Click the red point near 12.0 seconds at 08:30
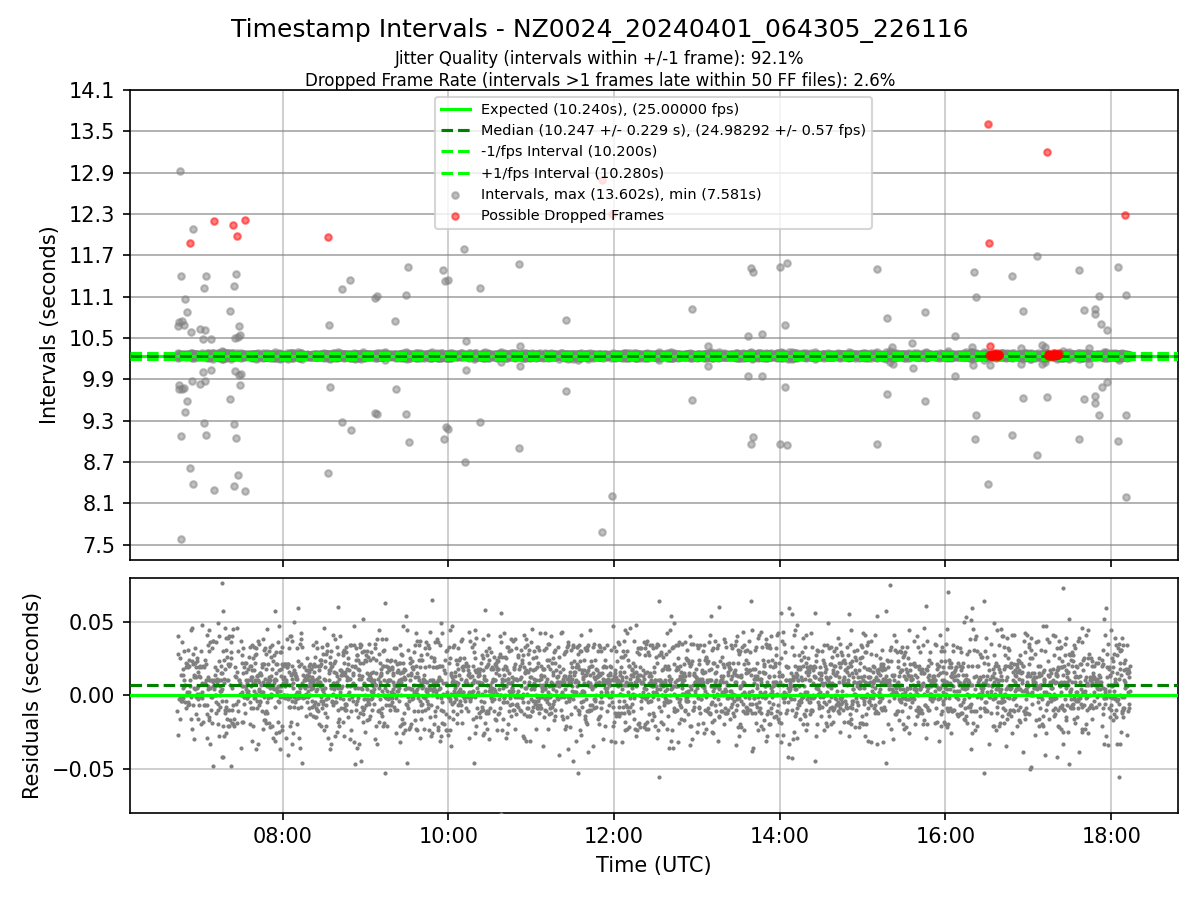Viewport: 1200px width, 900px height. 328,237
